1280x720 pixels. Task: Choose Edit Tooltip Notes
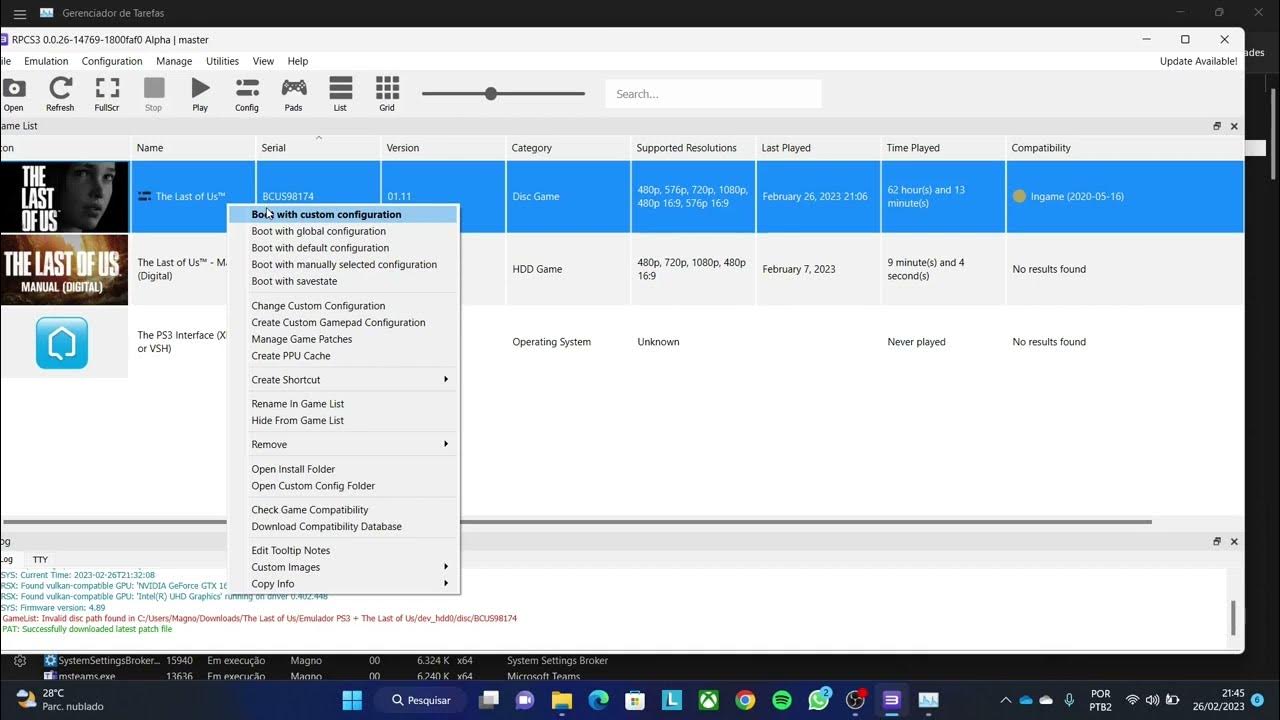pos(343,551)
